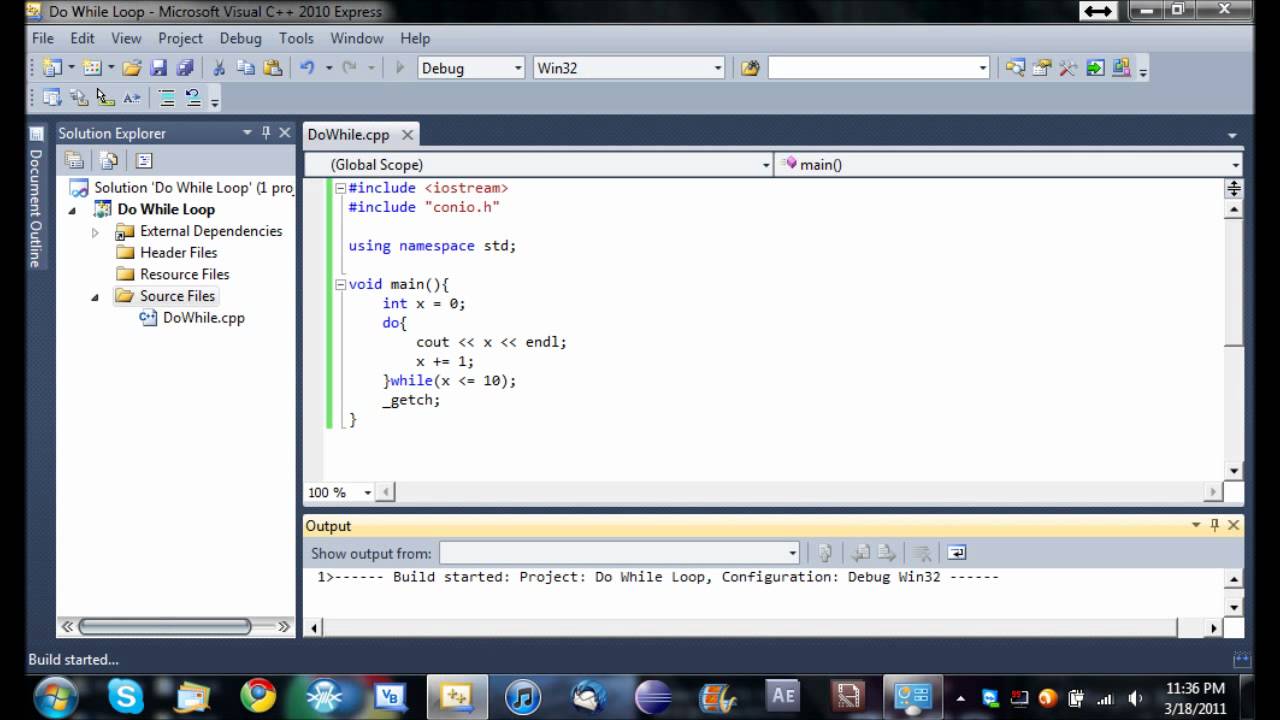
Task: Click the Show All Files icon in Solution Explorer
Action: coord(109,160)
